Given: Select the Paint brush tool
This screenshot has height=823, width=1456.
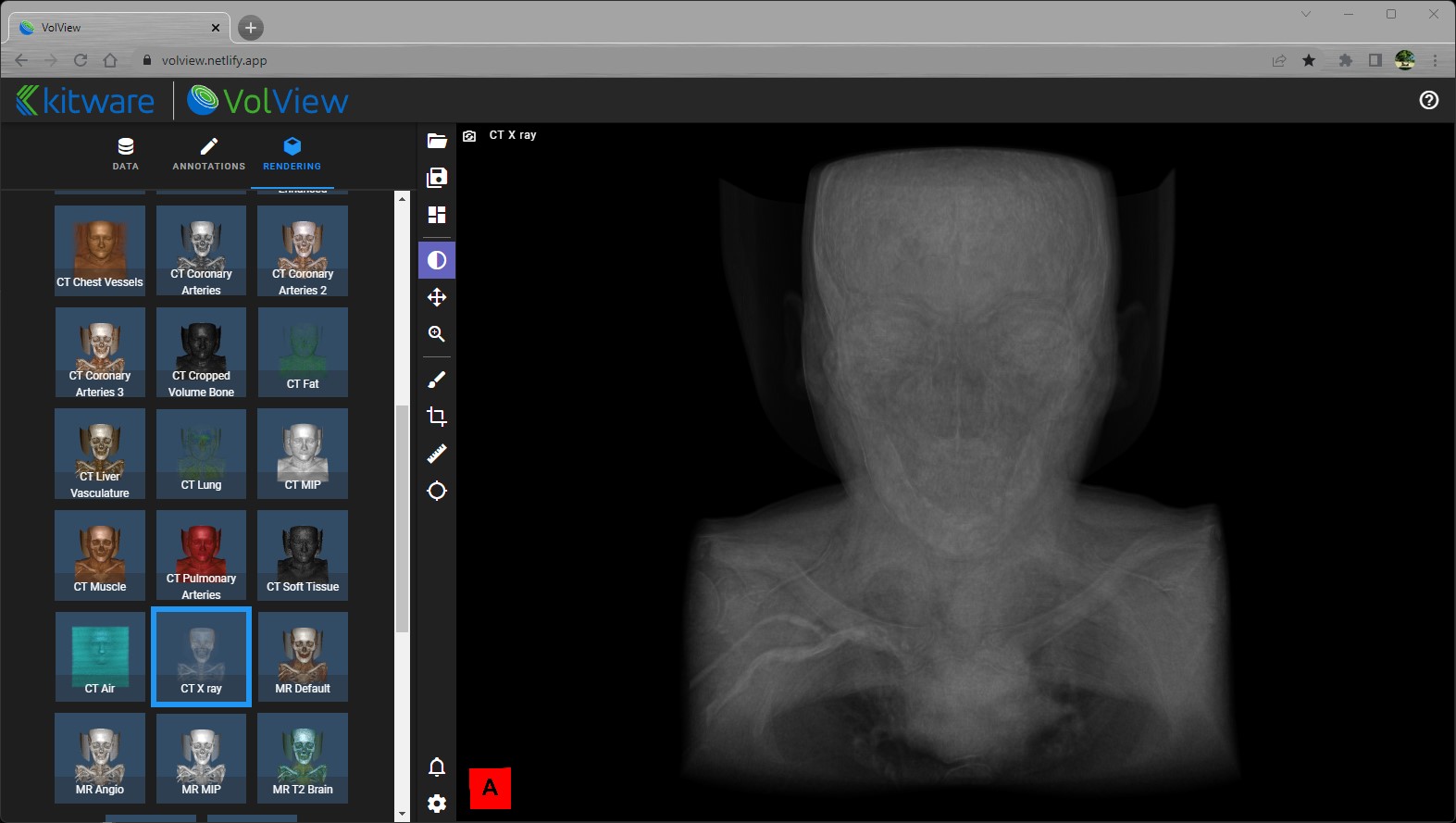Looking at the screenshot, I should point(437,380).
